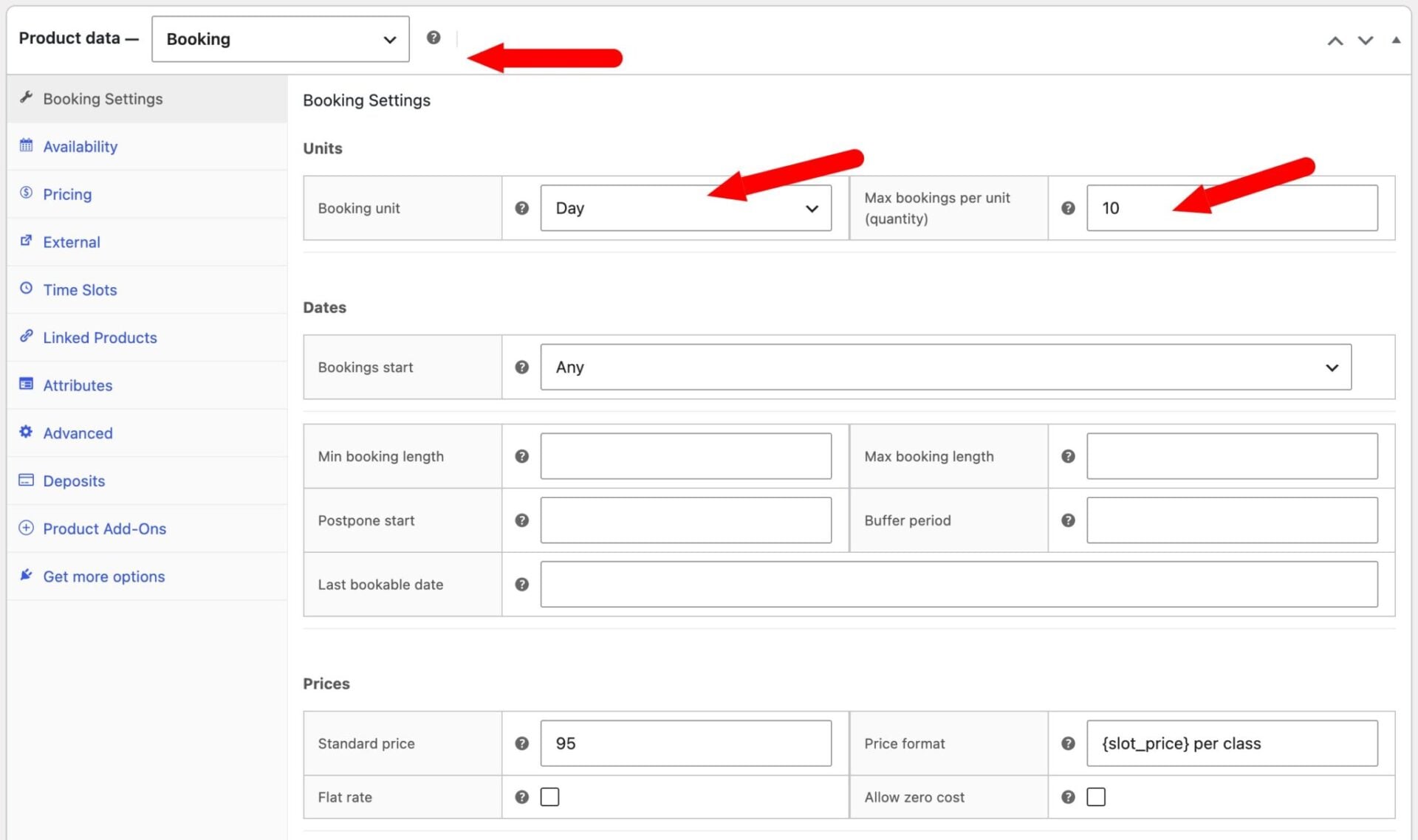Click the chain icon next to Linked Products

[x=26, y=336]
